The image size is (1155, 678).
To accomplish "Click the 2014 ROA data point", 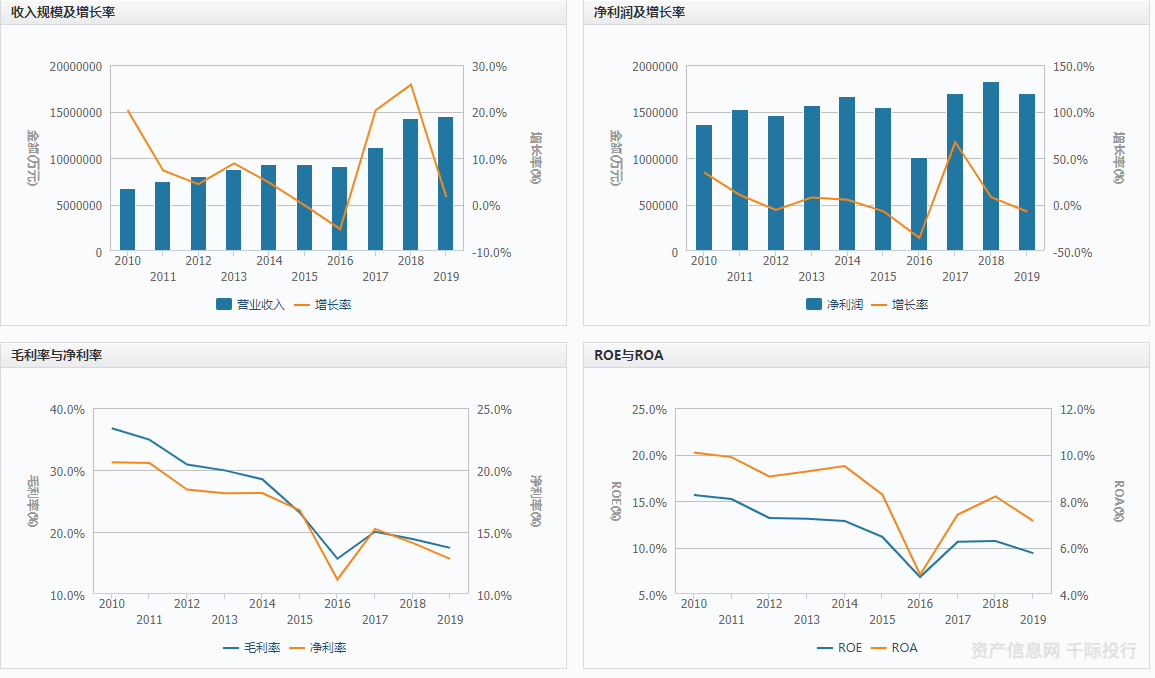I will point(845,466).
